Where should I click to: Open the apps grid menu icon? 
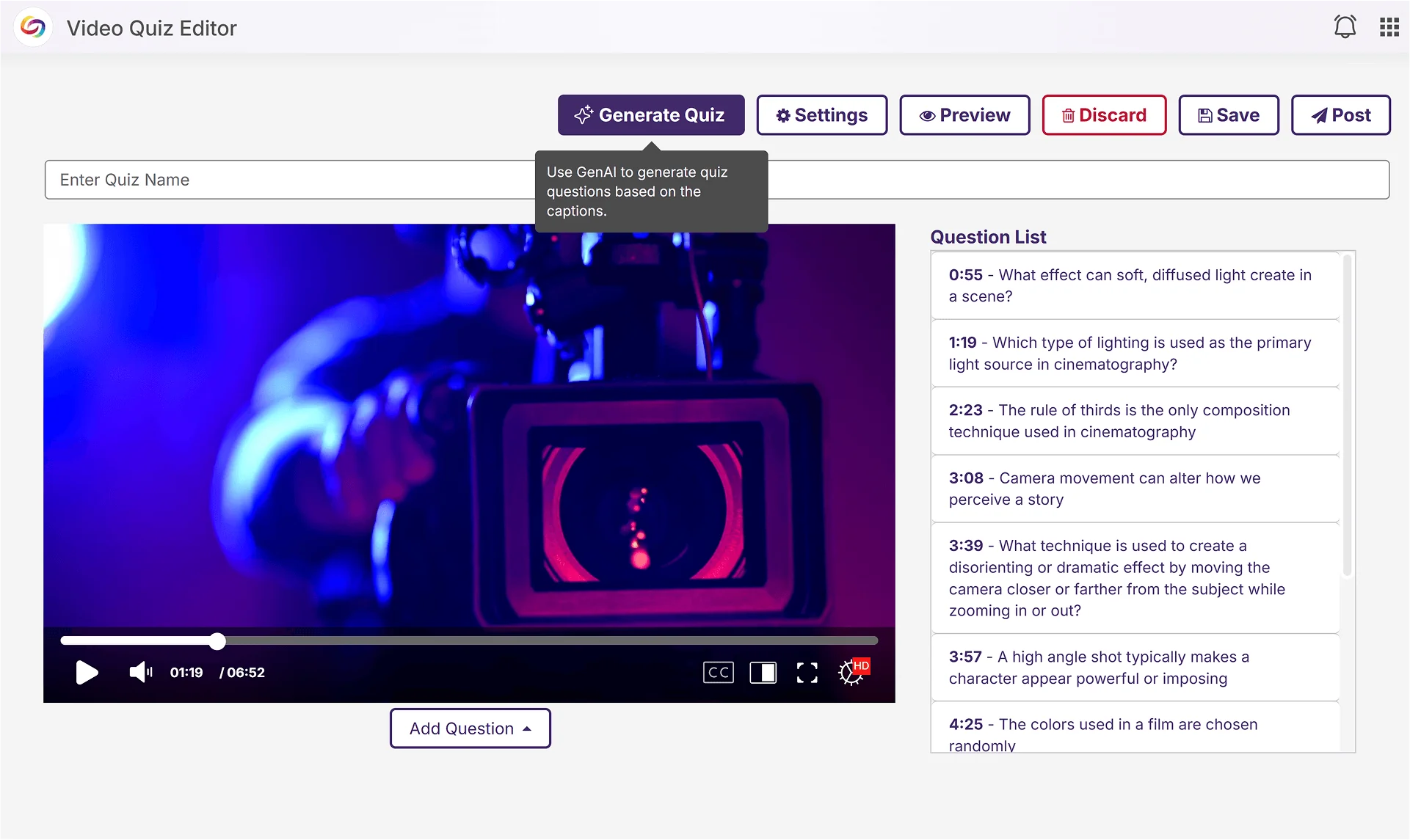point(1389,27)
